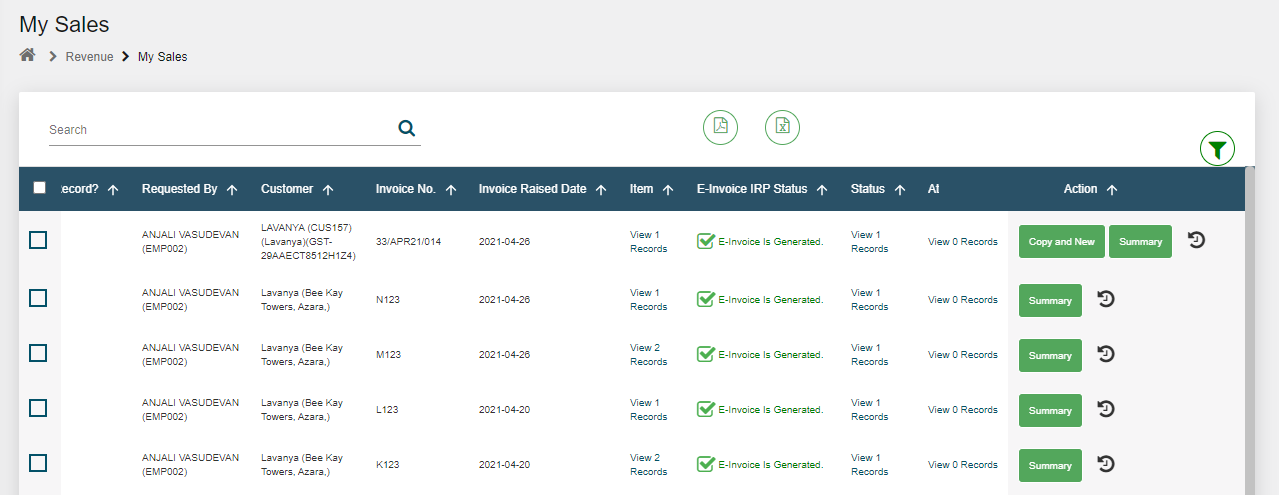
Task: Open Summary for invoice K123
Action: coord(1050,465)
